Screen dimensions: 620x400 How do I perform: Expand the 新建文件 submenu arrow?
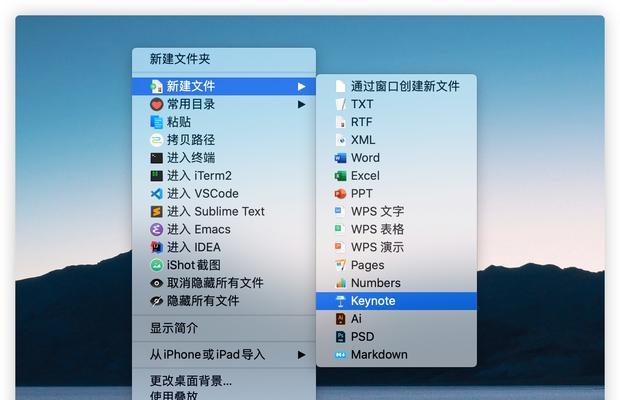[302, 86]
